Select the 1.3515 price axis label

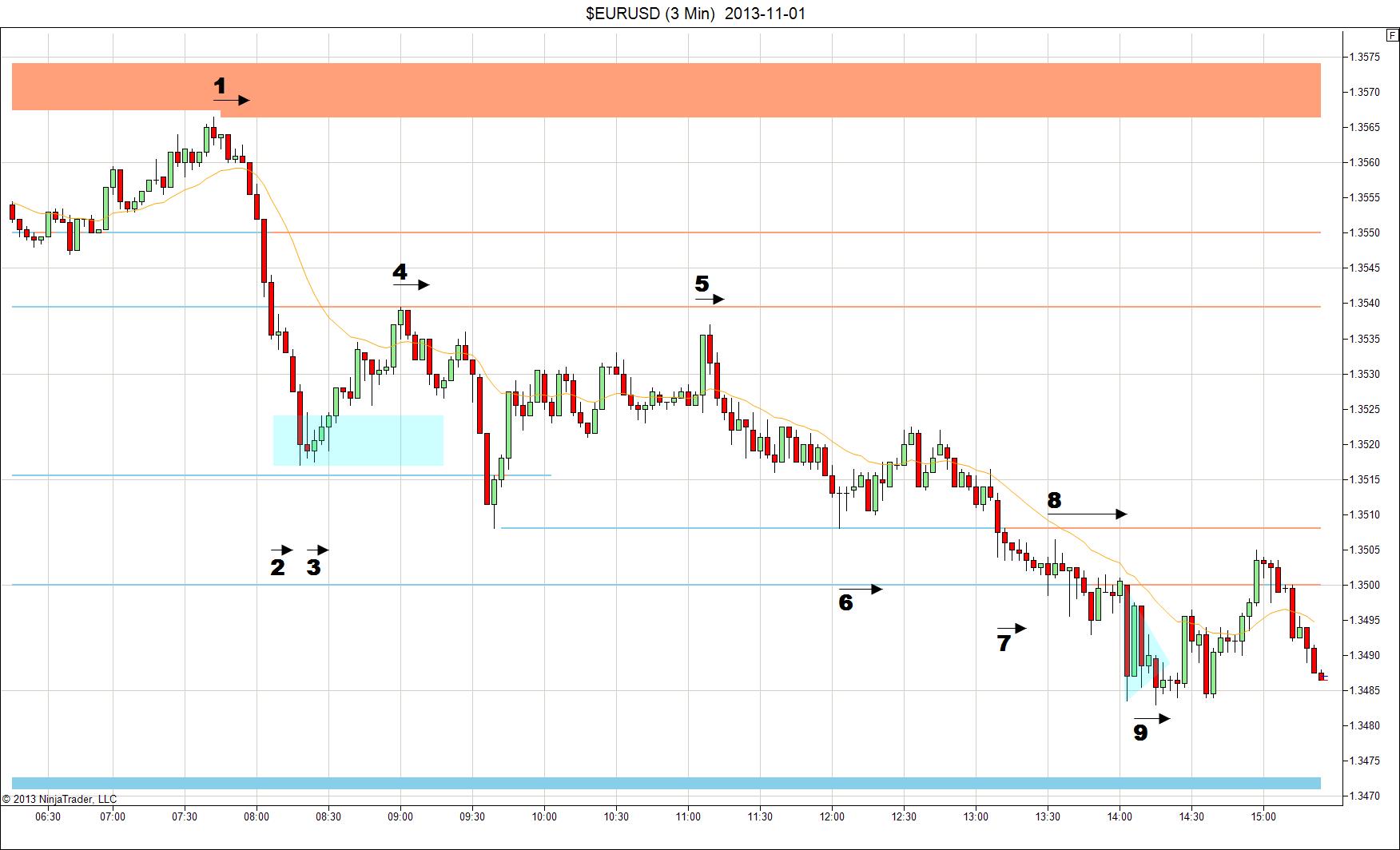click(1365, 479)
